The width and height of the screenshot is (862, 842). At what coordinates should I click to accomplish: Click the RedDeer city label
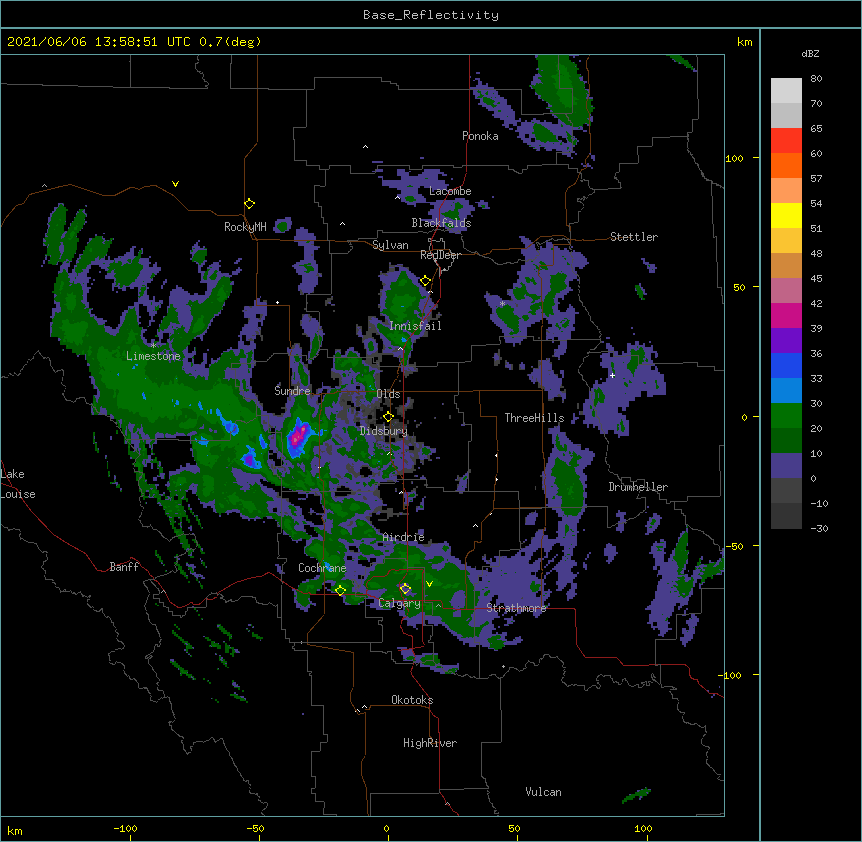tap(440, 255)
